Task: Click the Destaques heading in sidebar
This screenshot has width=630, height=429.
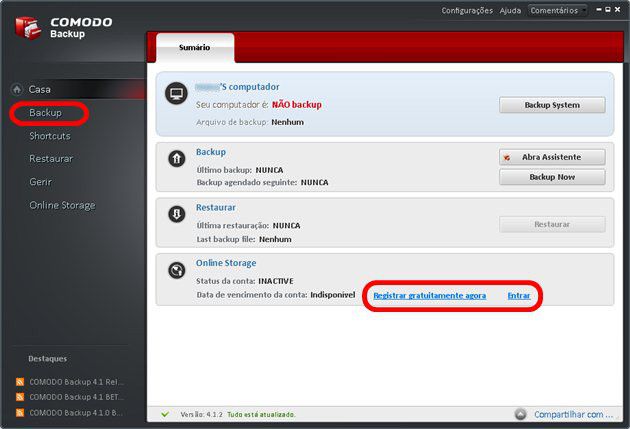Action: click(47, 359)
